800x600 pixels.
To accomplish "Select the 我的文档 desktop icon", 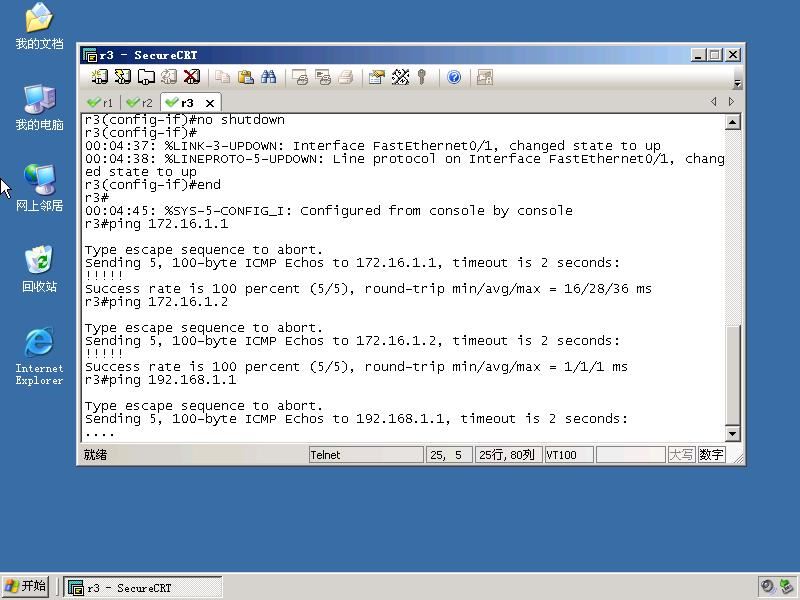I will 39,26.
